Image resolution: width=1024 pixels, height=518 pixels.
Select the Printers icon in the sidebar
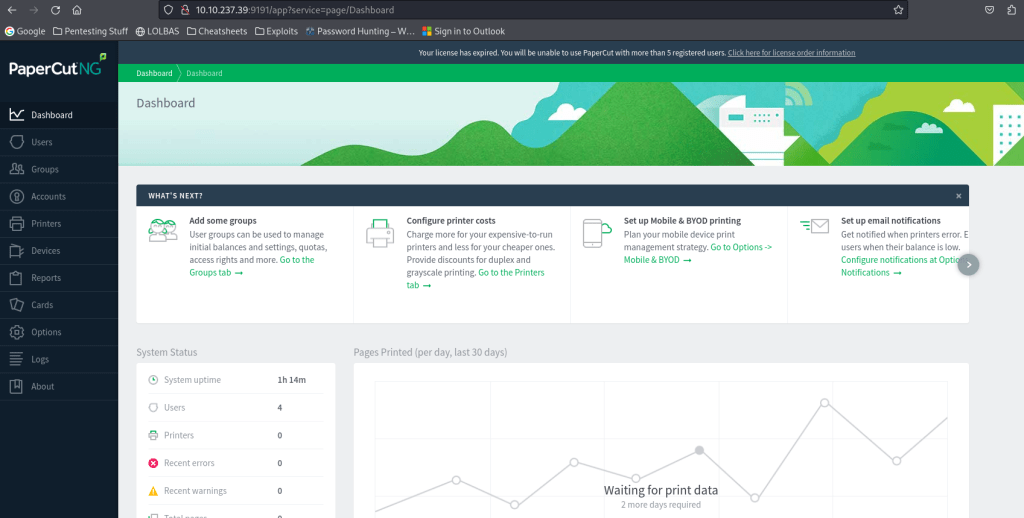click(x=17, y=223)
